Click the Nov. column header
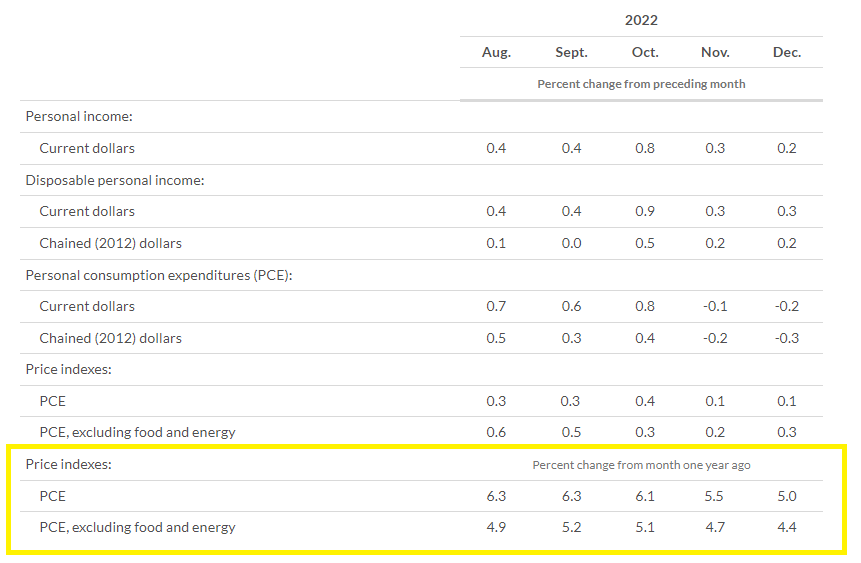 point(715,52)
